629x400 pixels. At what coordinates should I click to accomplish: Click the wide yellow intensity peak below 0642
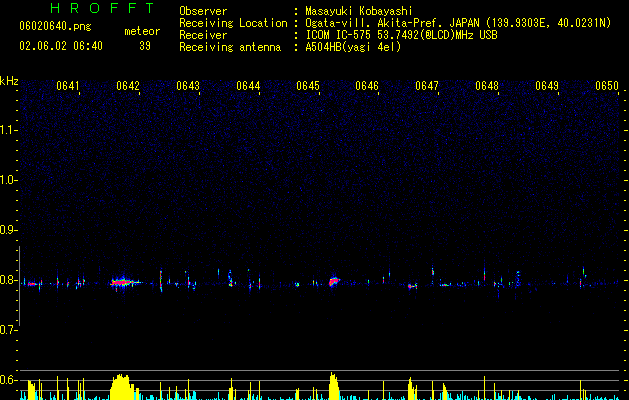pyautogui.click(x=125, y=387)
